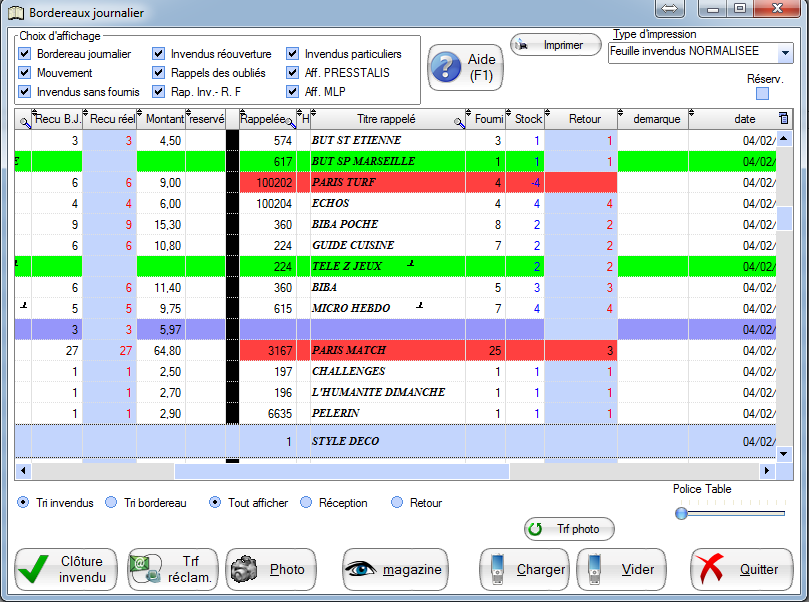Click the Trf réclam. button
Viewport: 809px width, 602px height.
click(x=172, y=569)
